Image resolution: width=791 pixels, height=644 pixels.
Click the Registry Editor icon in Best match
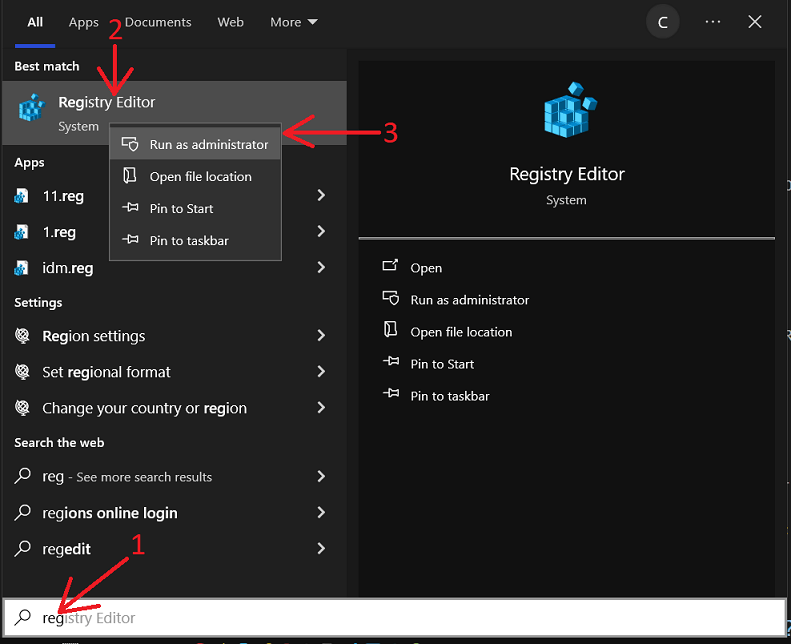click(x=32, y=107)
